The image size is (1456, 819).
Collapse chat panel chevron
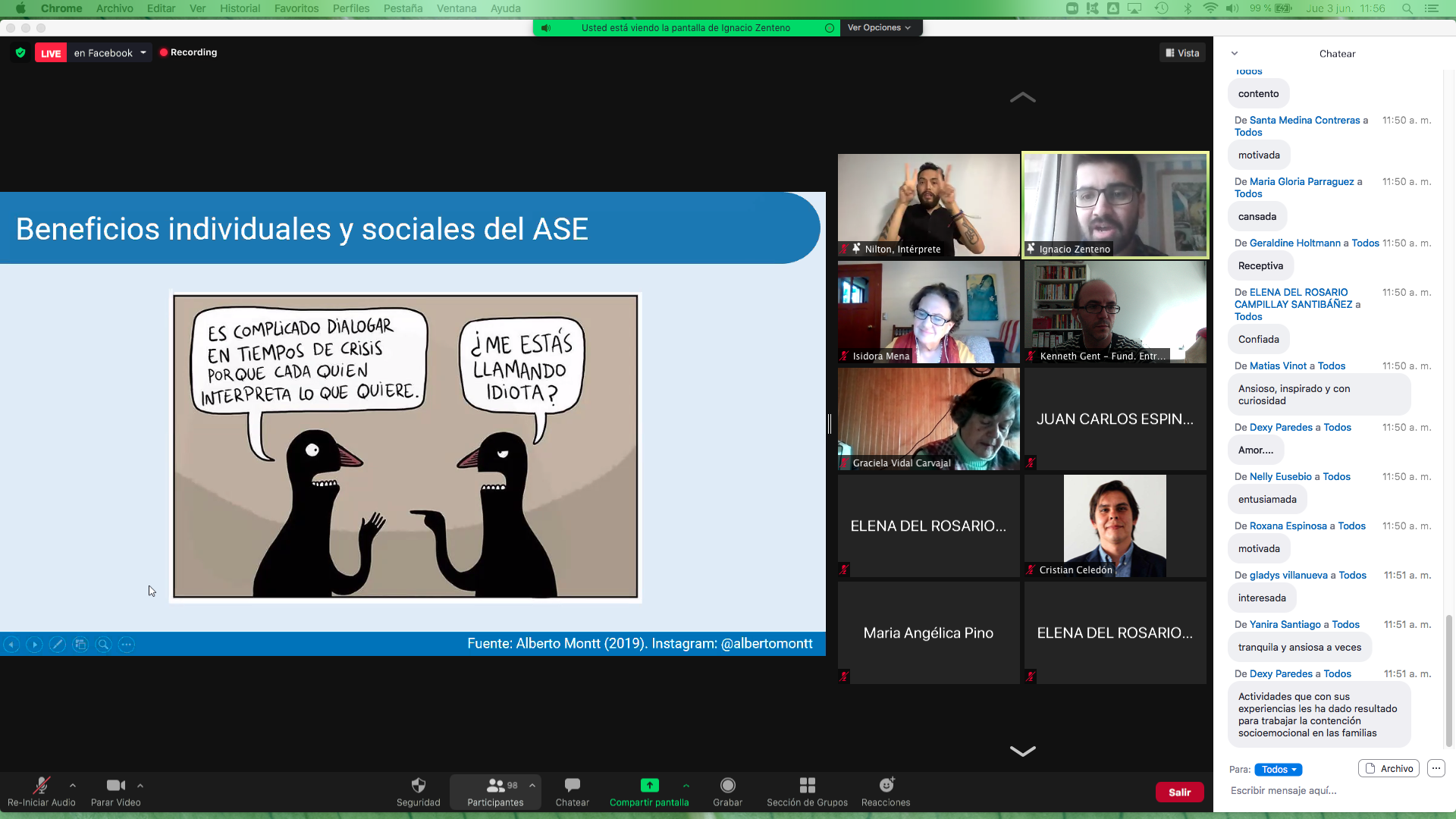click(1235, 53)
